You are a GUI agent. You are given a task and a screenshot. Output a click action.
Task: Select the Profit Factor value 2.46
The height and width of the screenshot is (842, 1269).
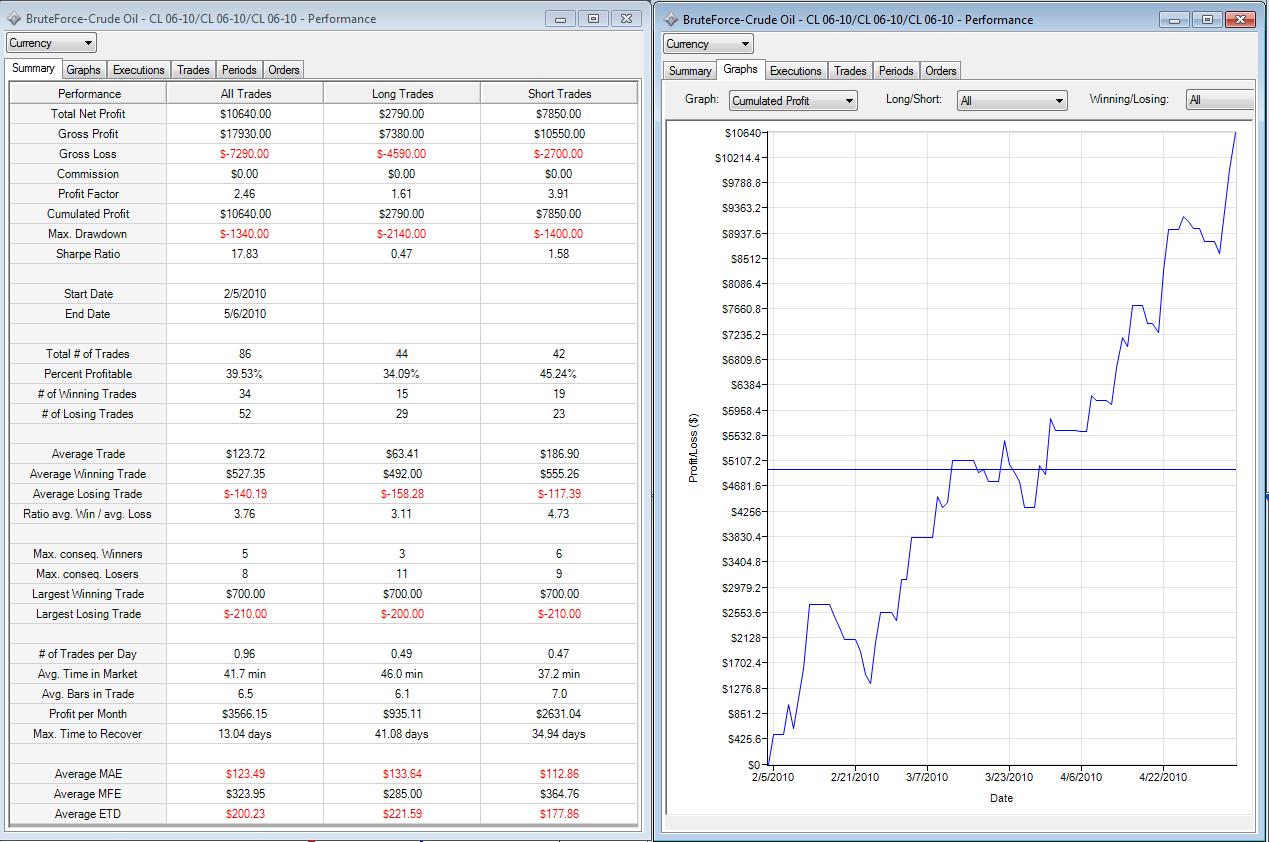click(245, 194)
